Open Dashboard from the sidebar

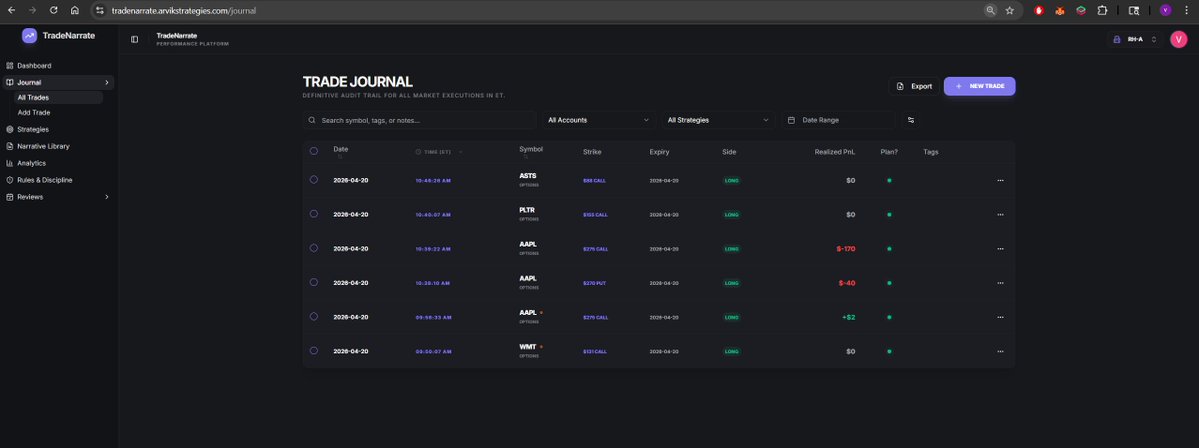34,66
